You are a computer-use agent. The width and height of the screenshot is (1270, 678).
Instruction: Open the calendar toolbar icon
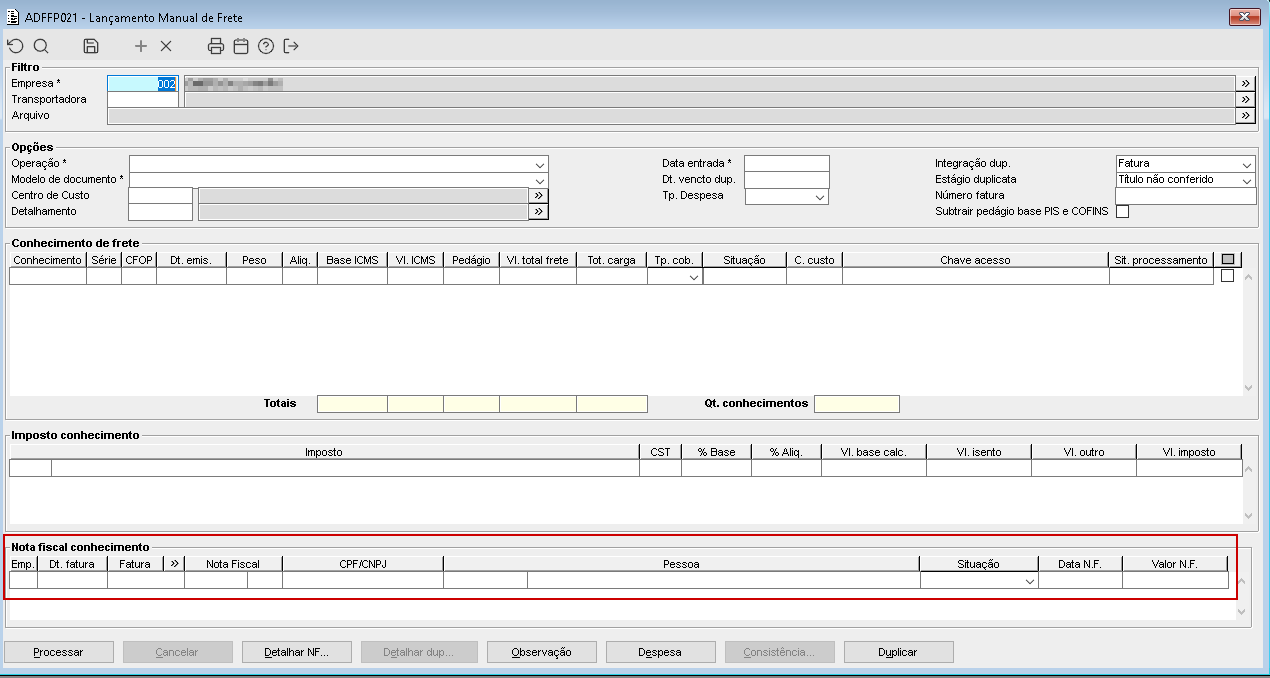tap(241, 46)
